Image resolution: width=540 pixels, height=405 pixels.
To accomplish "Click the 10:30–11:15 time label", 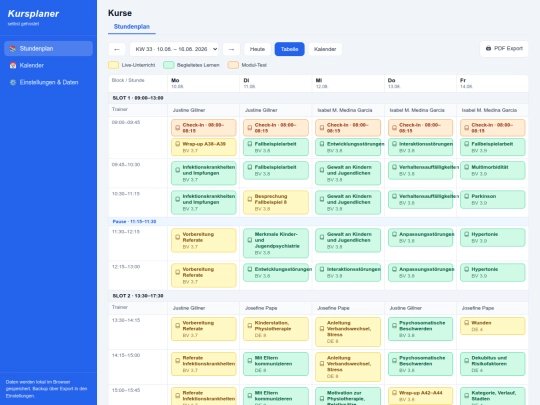I will coord(126,194).
